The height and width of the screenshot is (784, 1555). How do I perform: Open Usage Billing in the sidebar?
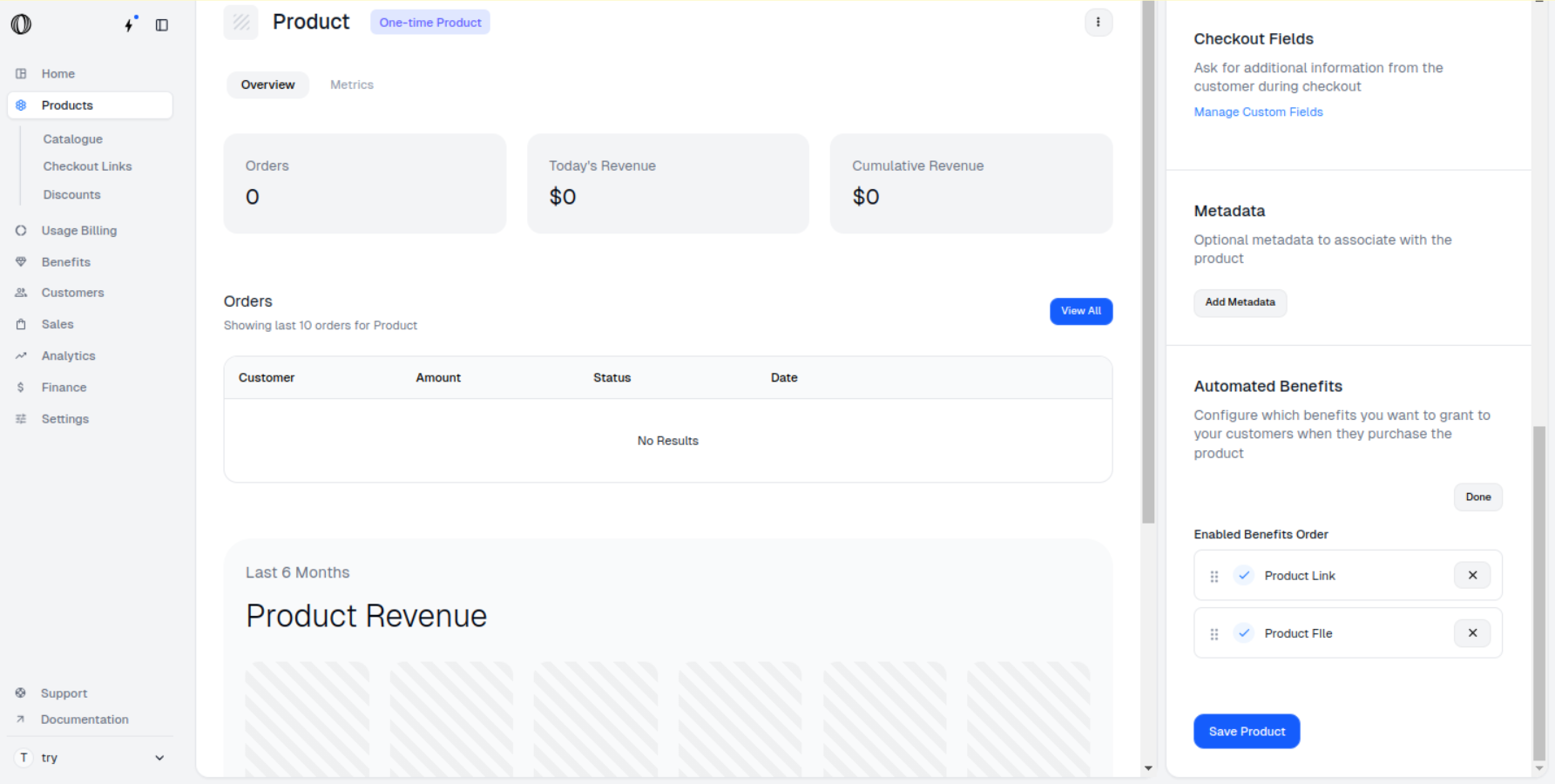click(x=78, y=231)
